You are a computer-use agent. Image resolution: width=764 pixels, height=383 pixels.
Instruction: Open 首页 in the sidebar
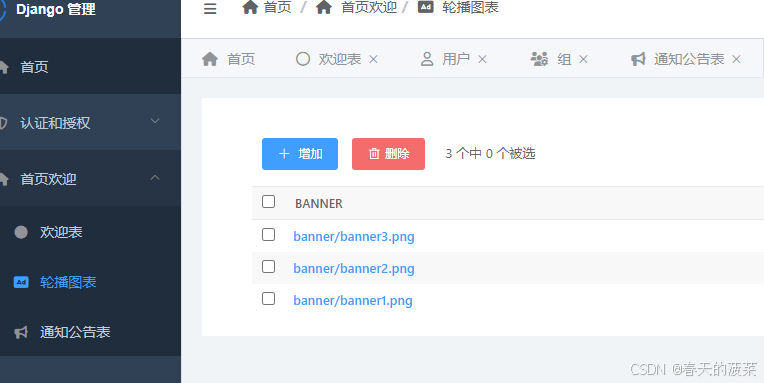pyautogui.click(x=90, y=66)
